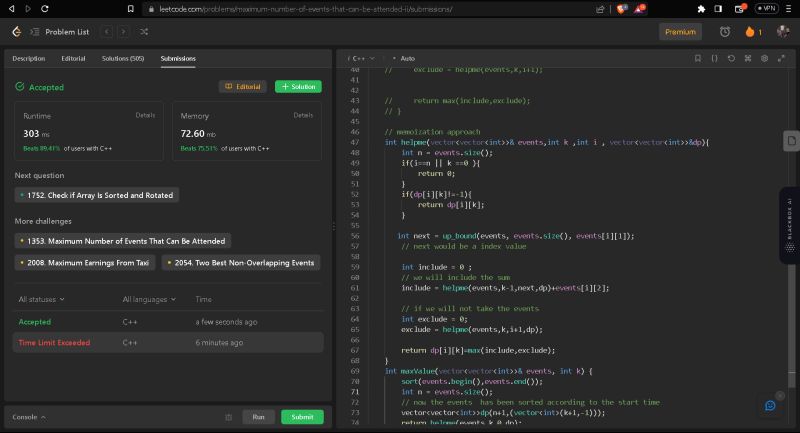800x433 pixels.
Task: Format code with the braces icon
Action: click(714, 59)
